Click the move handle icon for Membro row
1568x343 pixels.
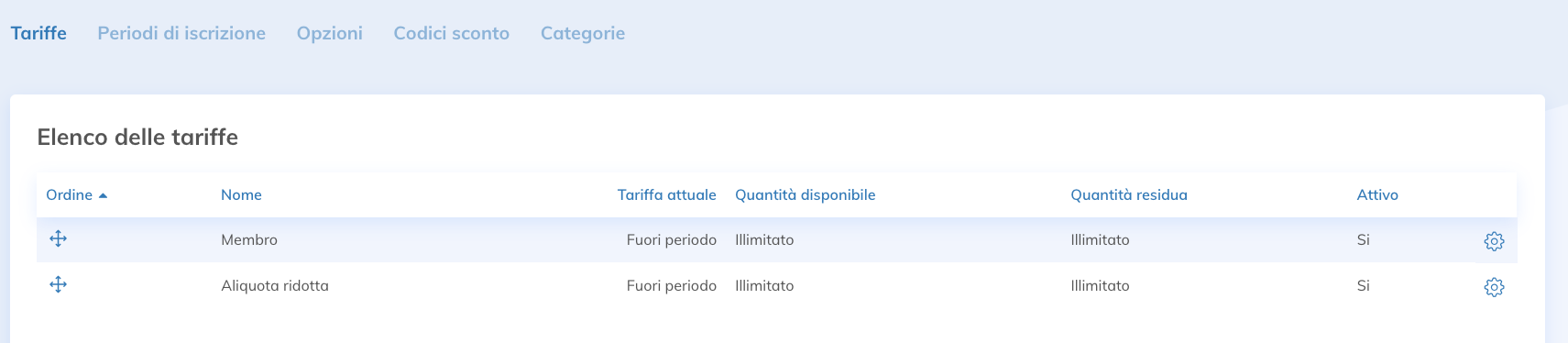point(58,239)
